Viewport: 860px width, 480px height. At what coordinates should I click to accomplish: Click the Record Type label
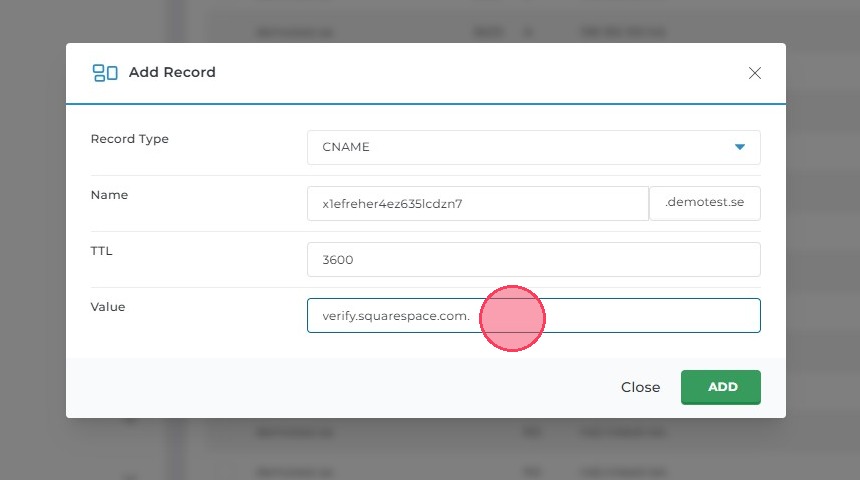point(130,139)
